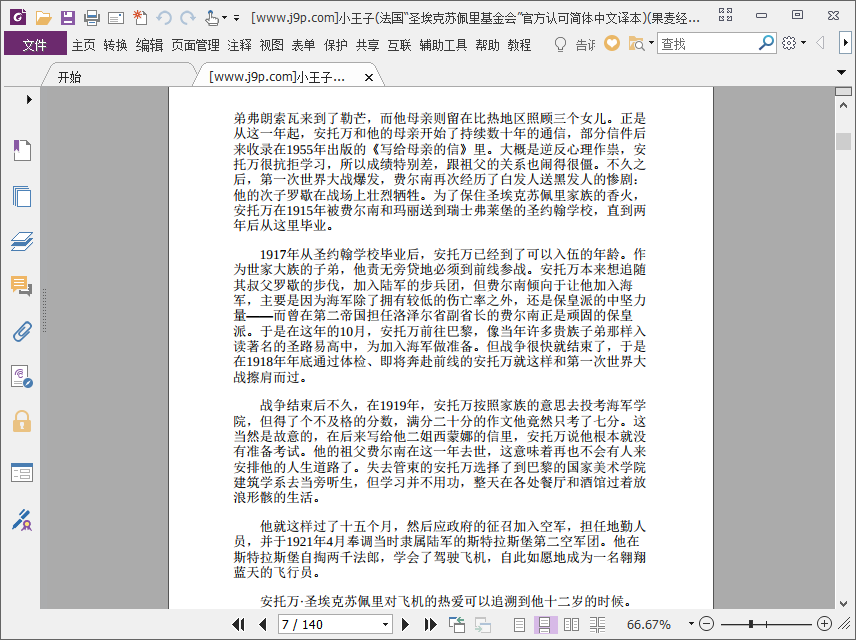Enable continuous facing view
This screenshot has width=856, height=640.
[x=597, y=624]
